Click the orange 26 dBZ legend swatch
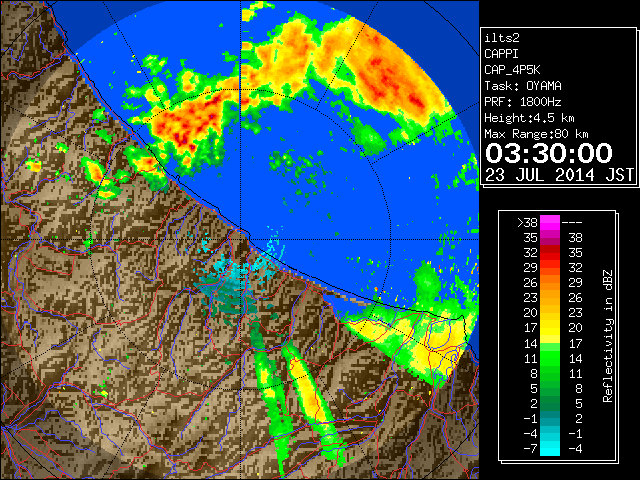Image resolution: width=640 pixels, height=480 pixels. click(550, 283)
